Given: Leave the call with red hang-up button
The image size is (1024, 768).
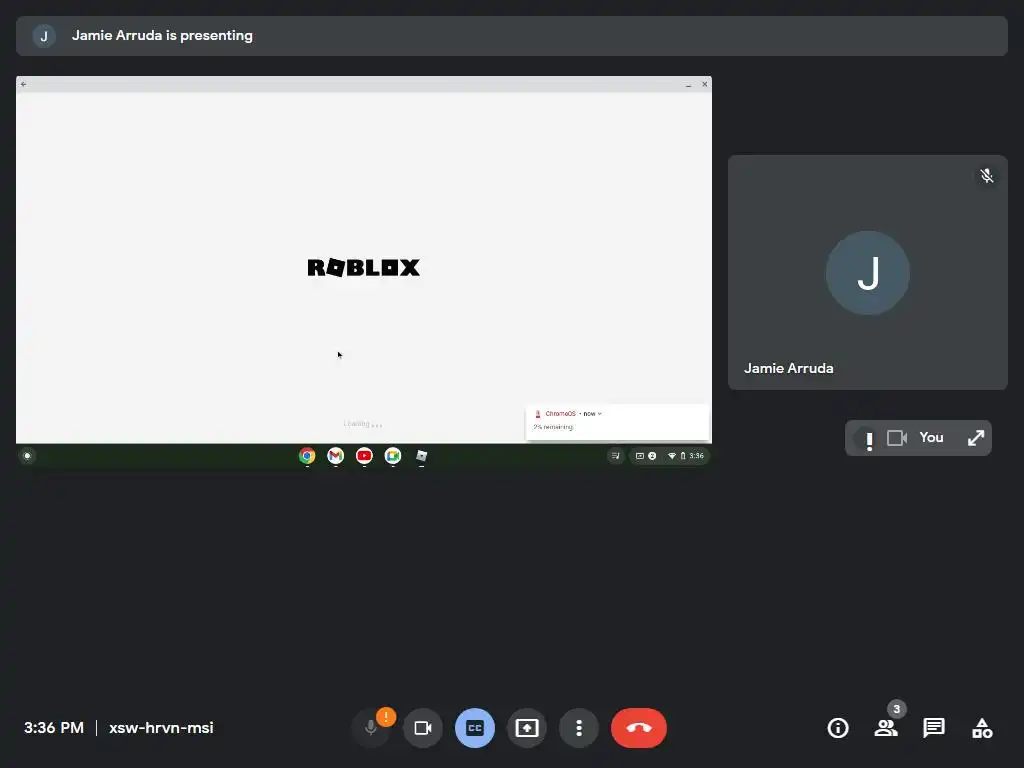Looking at the screenshot, I should (639, 728).
